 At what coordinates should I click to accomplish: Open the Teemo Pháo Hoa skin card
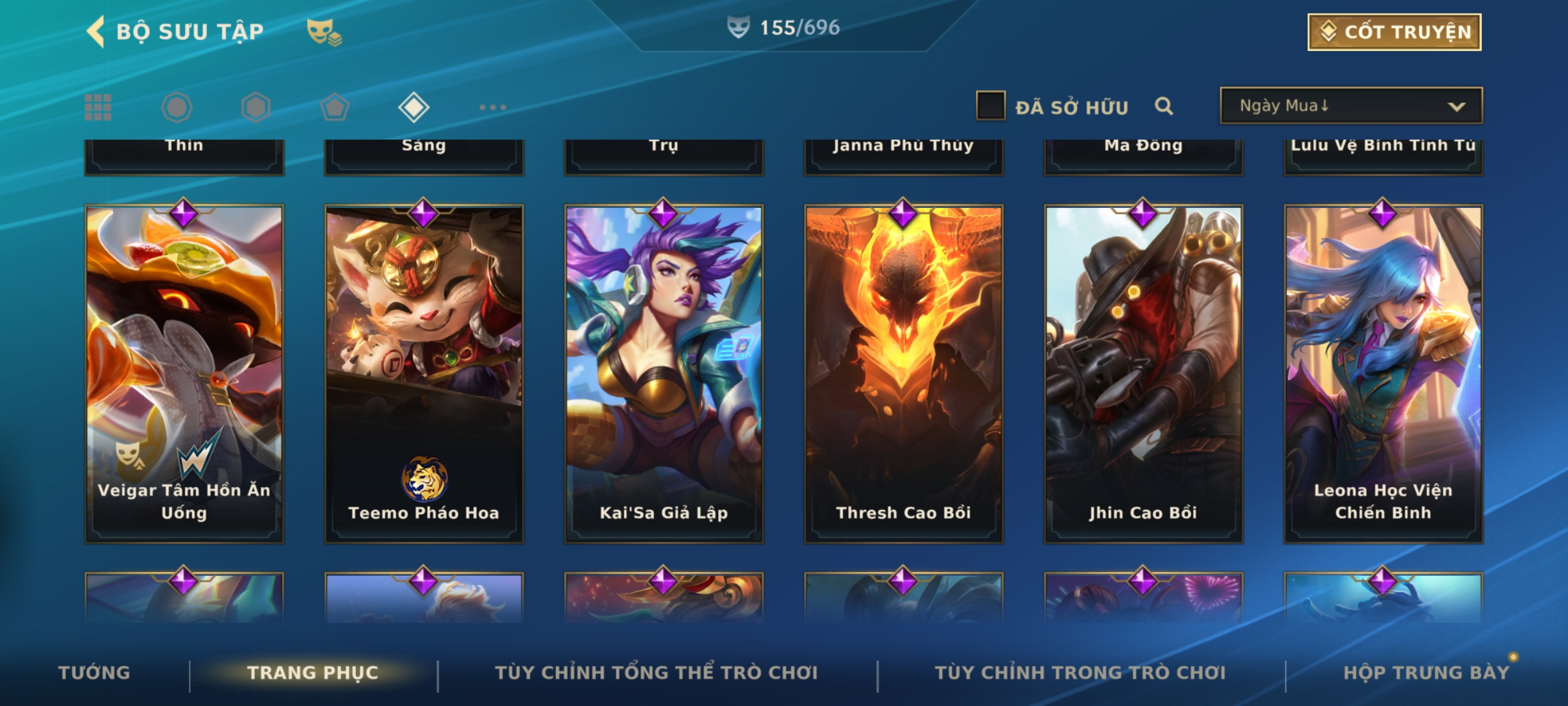point(424,374)
